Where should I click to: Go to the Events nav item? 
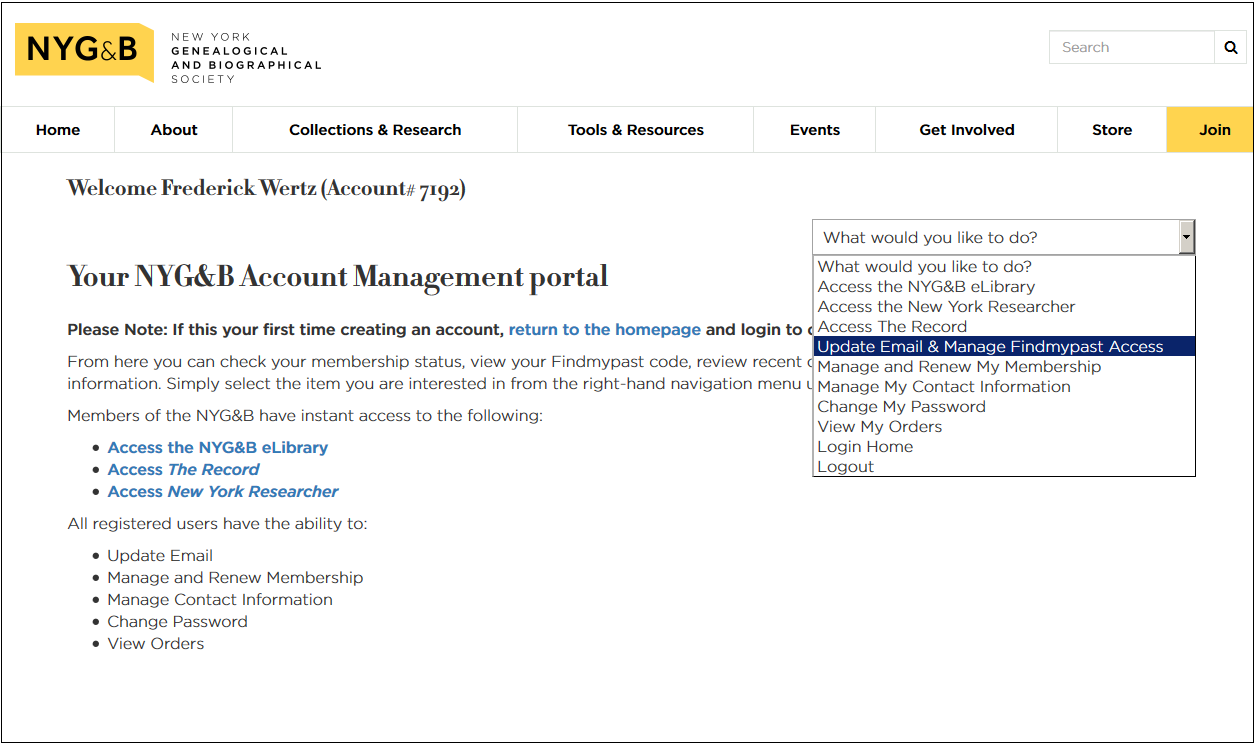point(814,130)
